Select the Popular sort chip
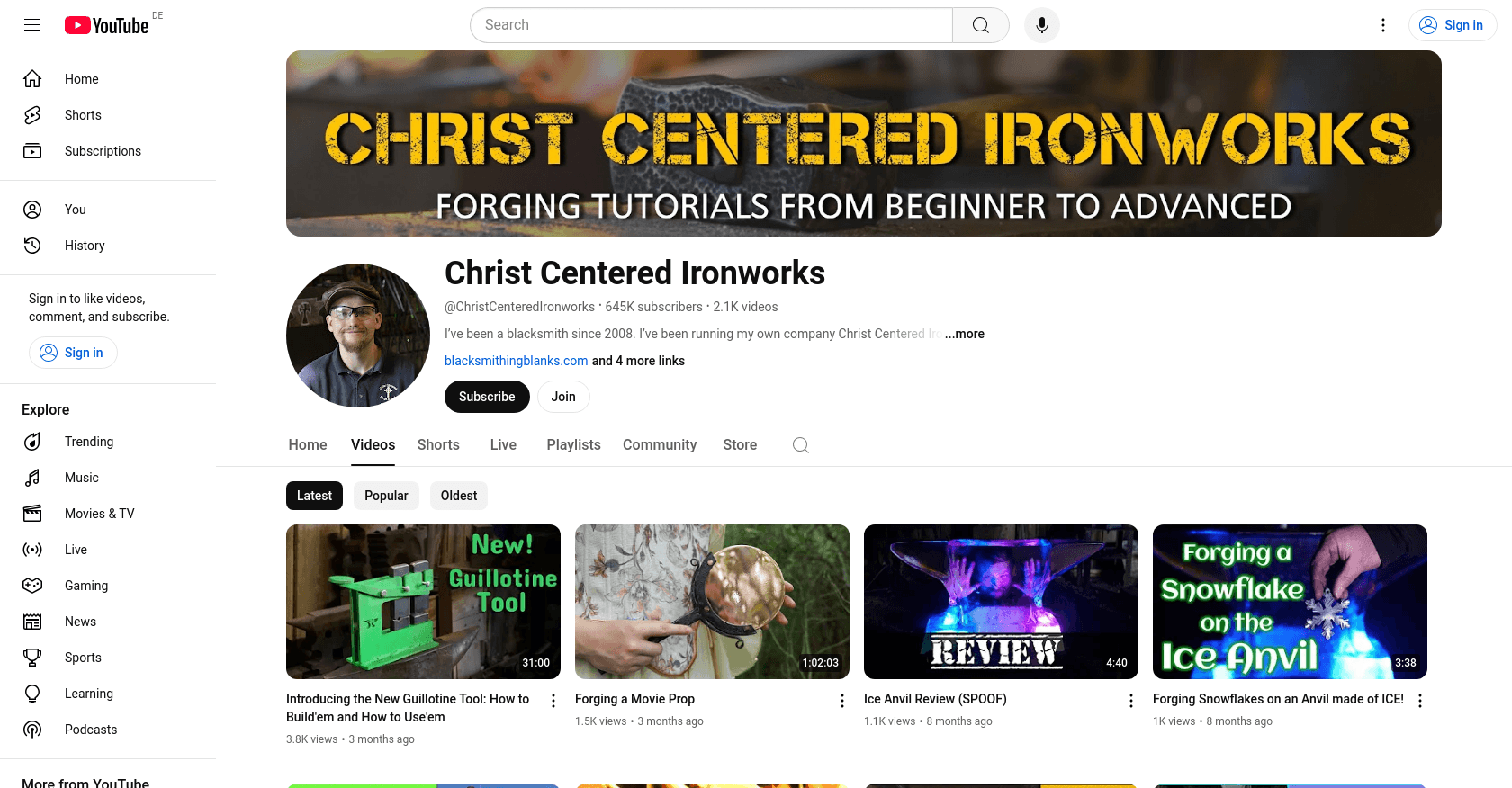The image size is (1512, 788). 386,496
